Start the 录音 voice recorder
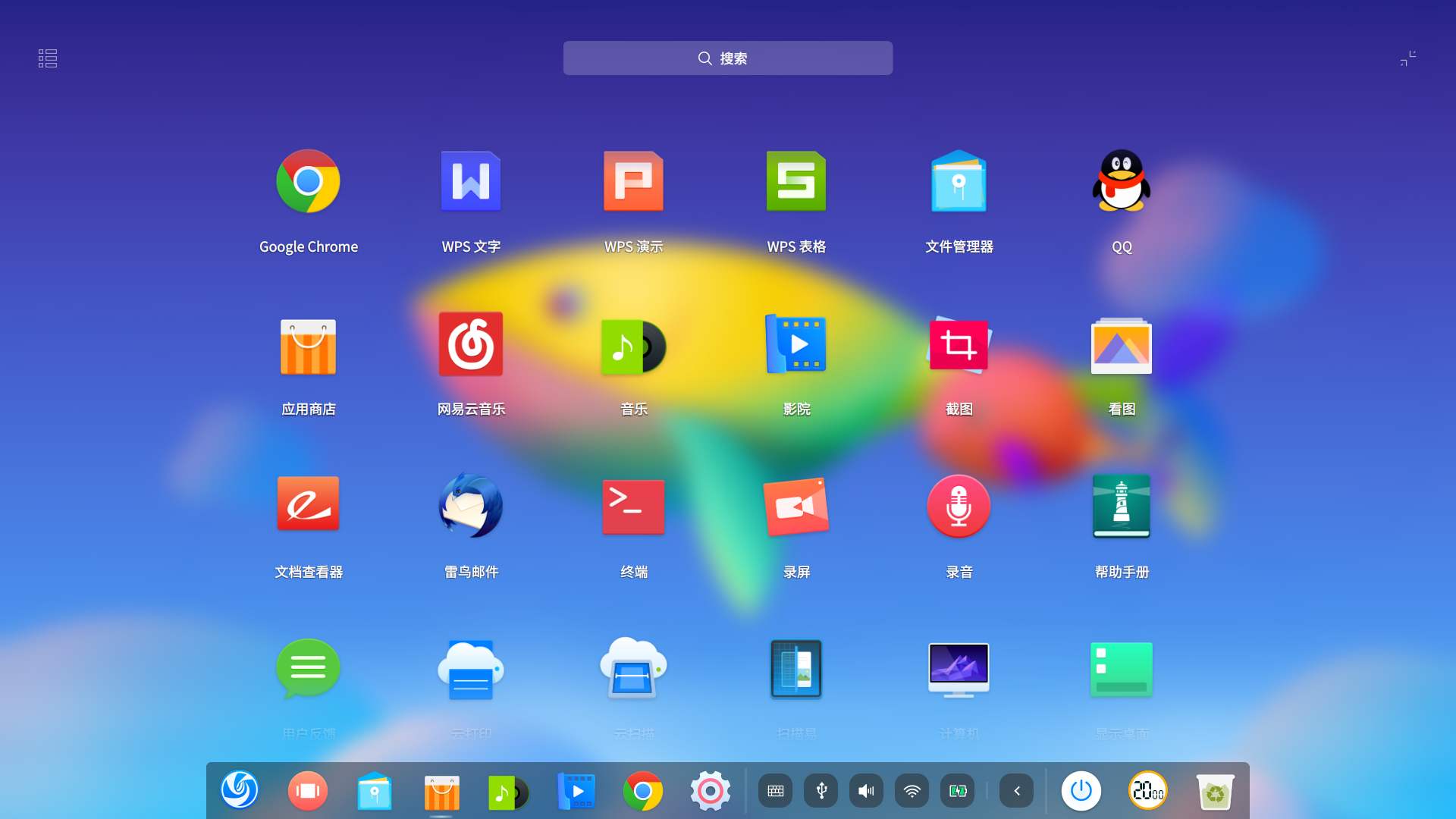 click(x=959, y=507)
